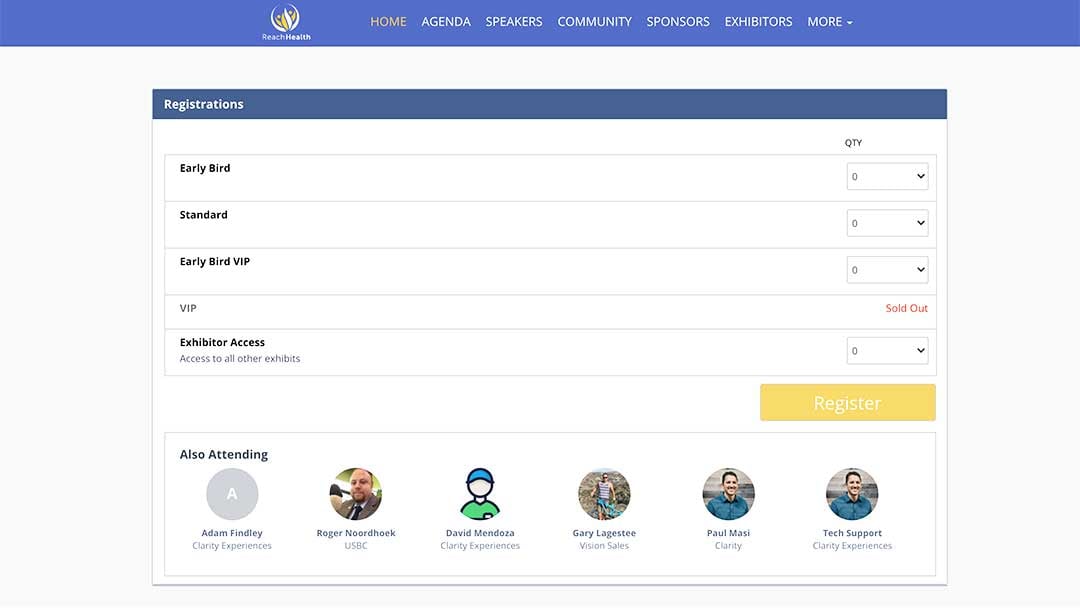Open Roger Noordhoek's attendee photo
The image size is (1080, 608).
(356, 493)
